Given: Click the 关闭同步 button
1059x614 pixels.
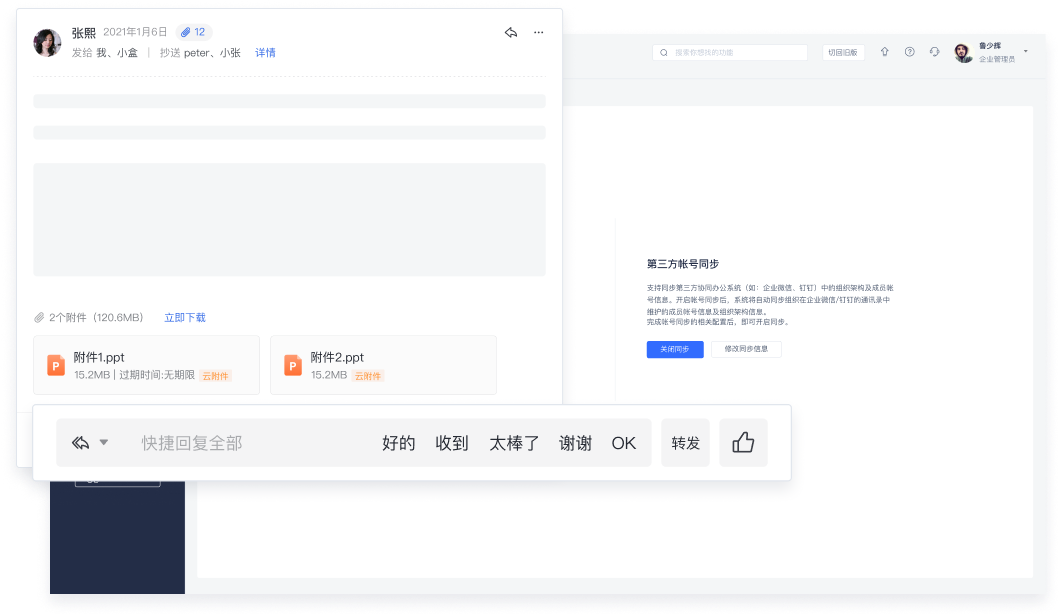Looking at the screenshot, I should [675, 350].
